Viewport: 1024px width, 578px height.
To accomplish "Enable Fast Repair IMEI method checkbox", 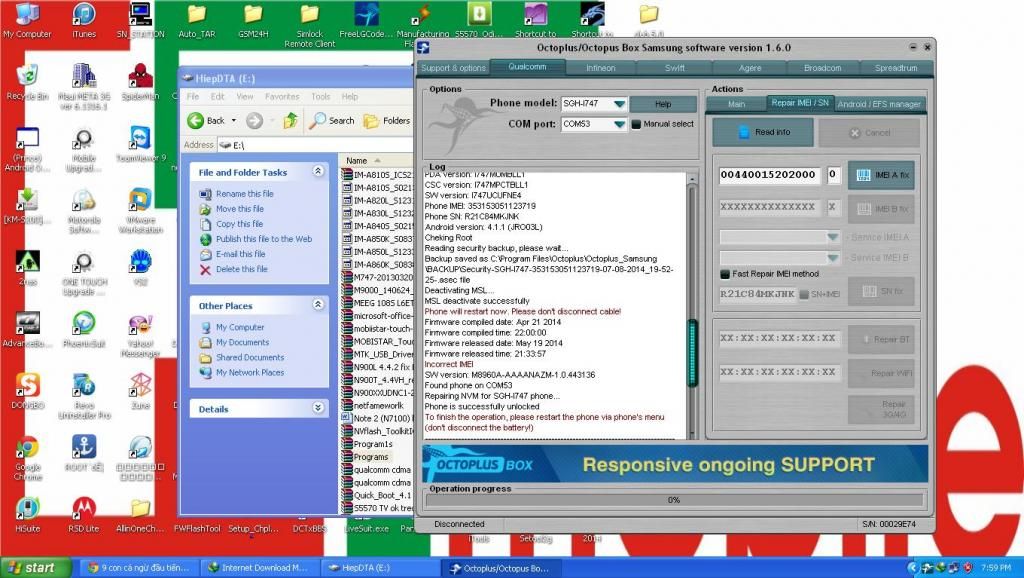I will tap(724, 274).
